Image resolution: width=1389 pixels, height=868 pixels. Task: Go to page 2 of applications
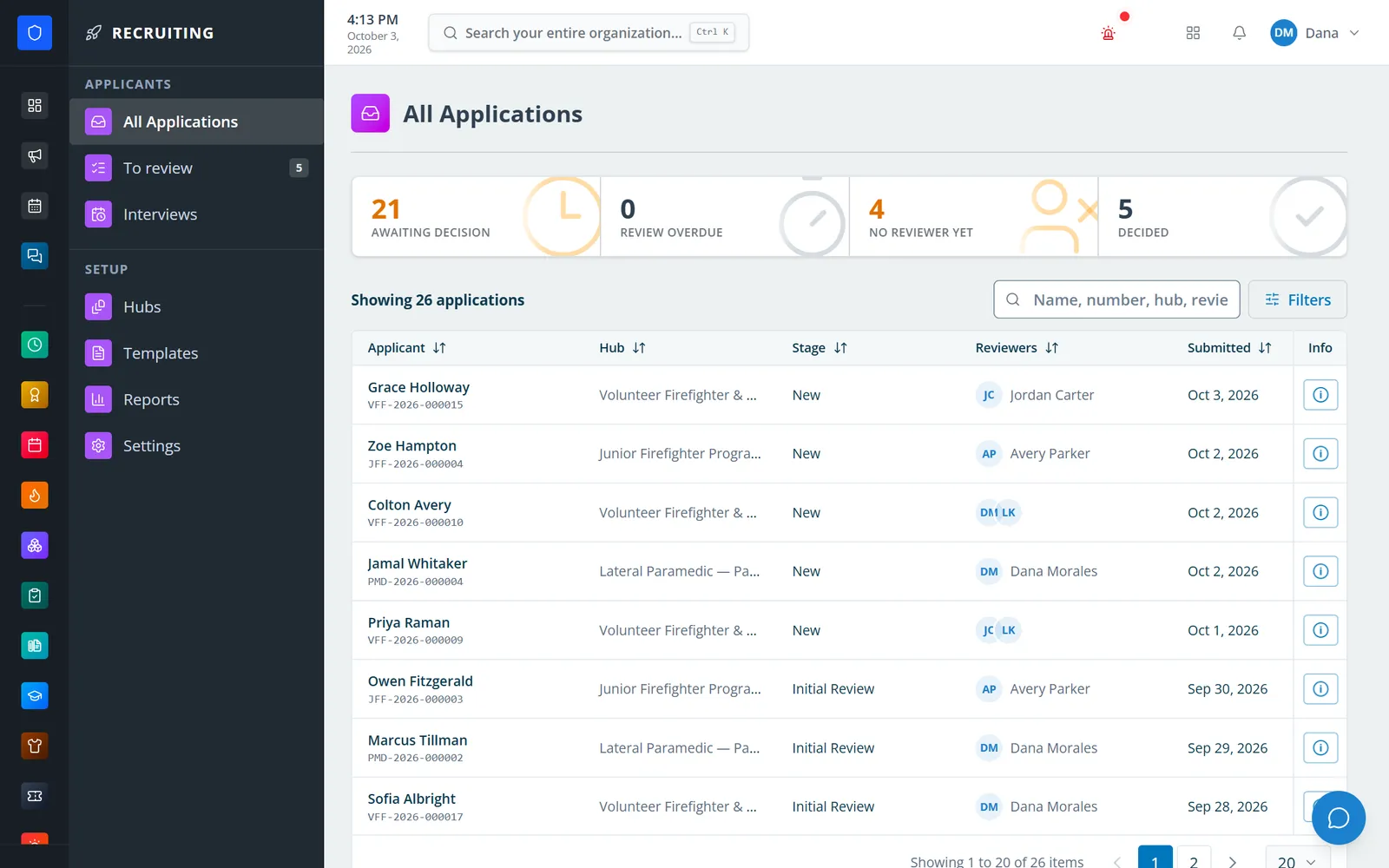tap(1194, 861)
